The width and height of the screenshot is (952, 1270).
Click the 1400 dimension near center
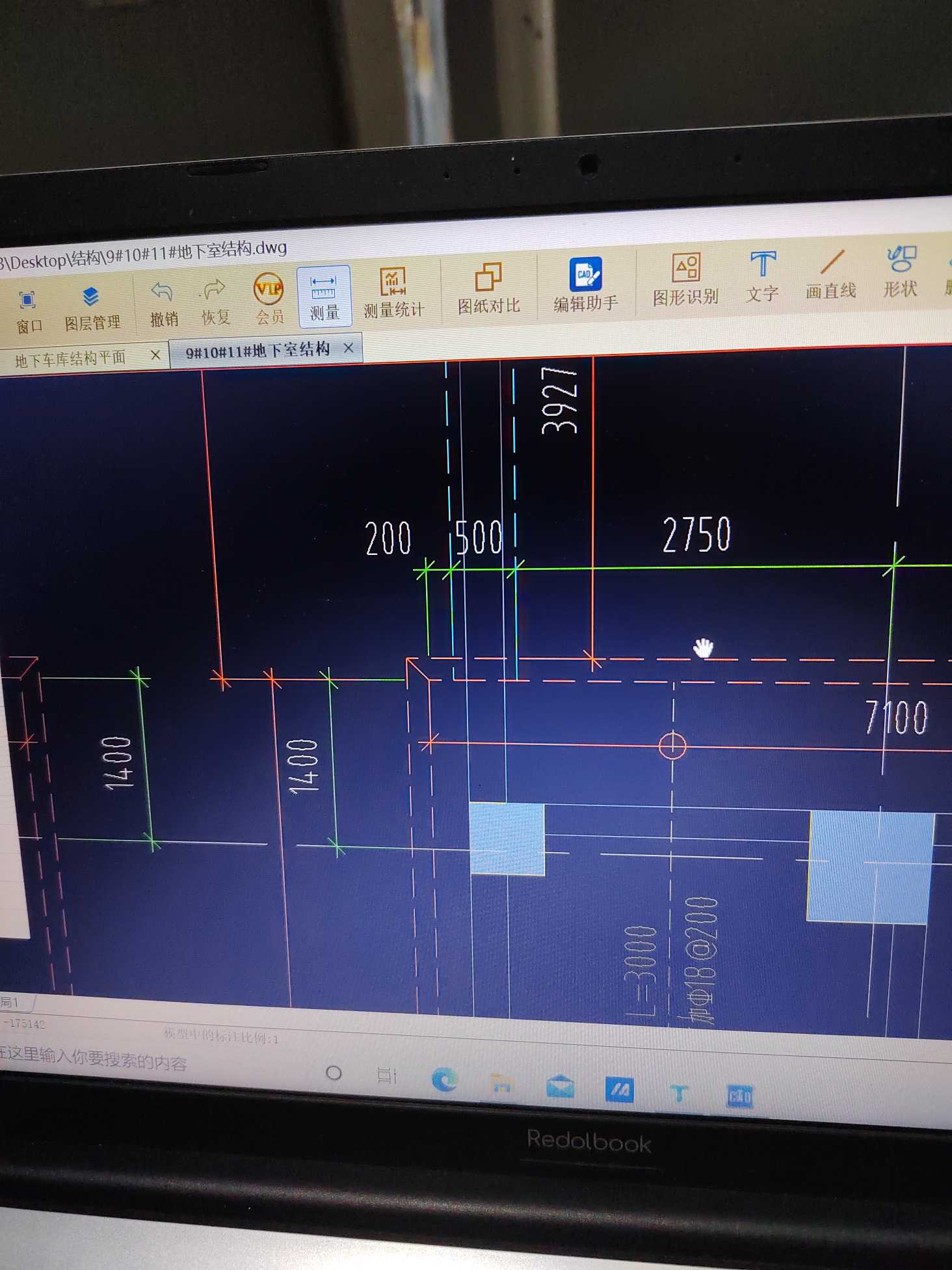[304, 766]
